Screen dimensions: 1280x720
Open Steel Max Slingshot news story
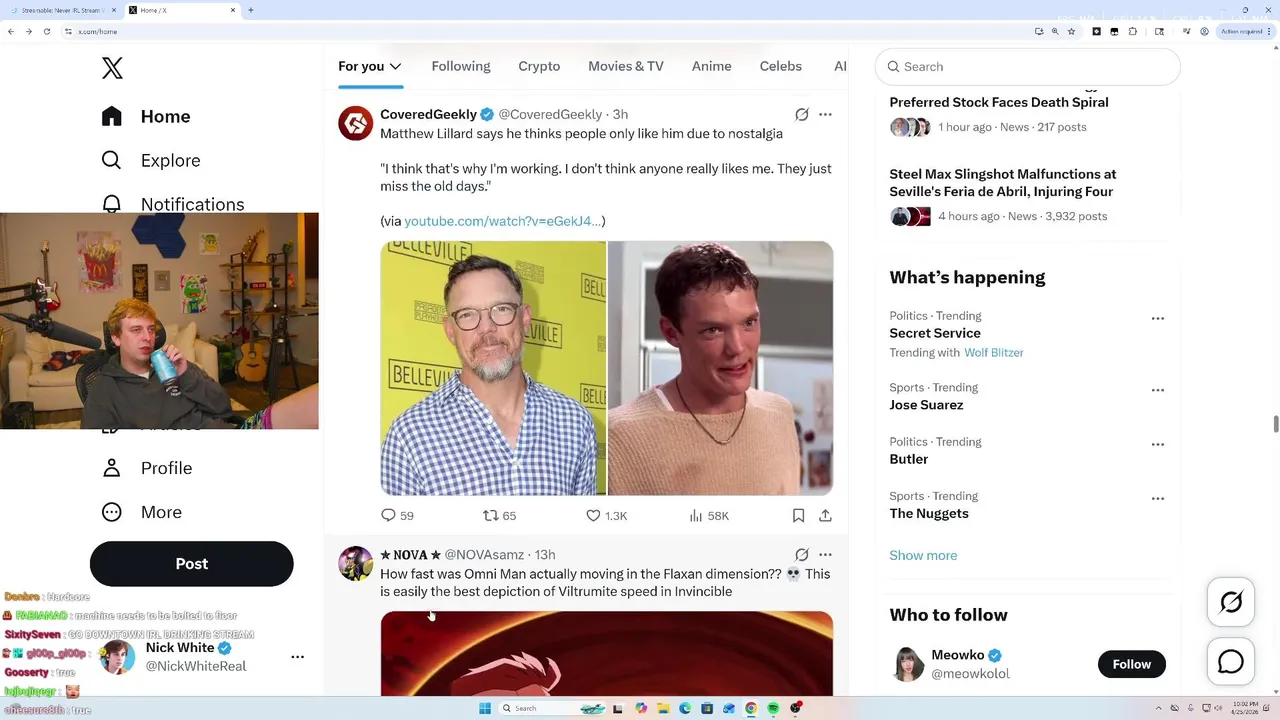(x=1003, y=182)
